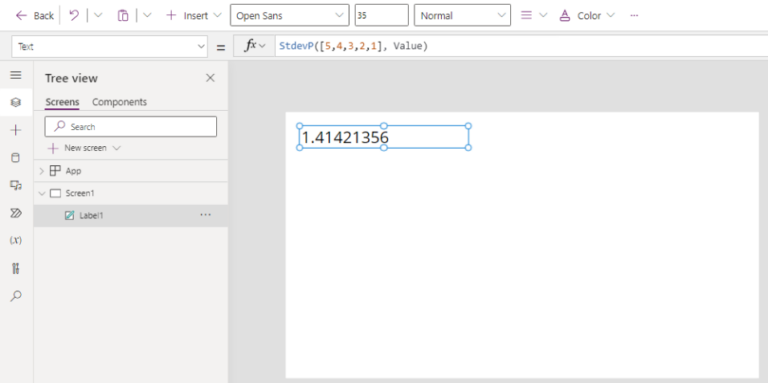This screenshot has width=768, height=383.
Task: Open the Tree view layers icon
Action: click(16, 102)
